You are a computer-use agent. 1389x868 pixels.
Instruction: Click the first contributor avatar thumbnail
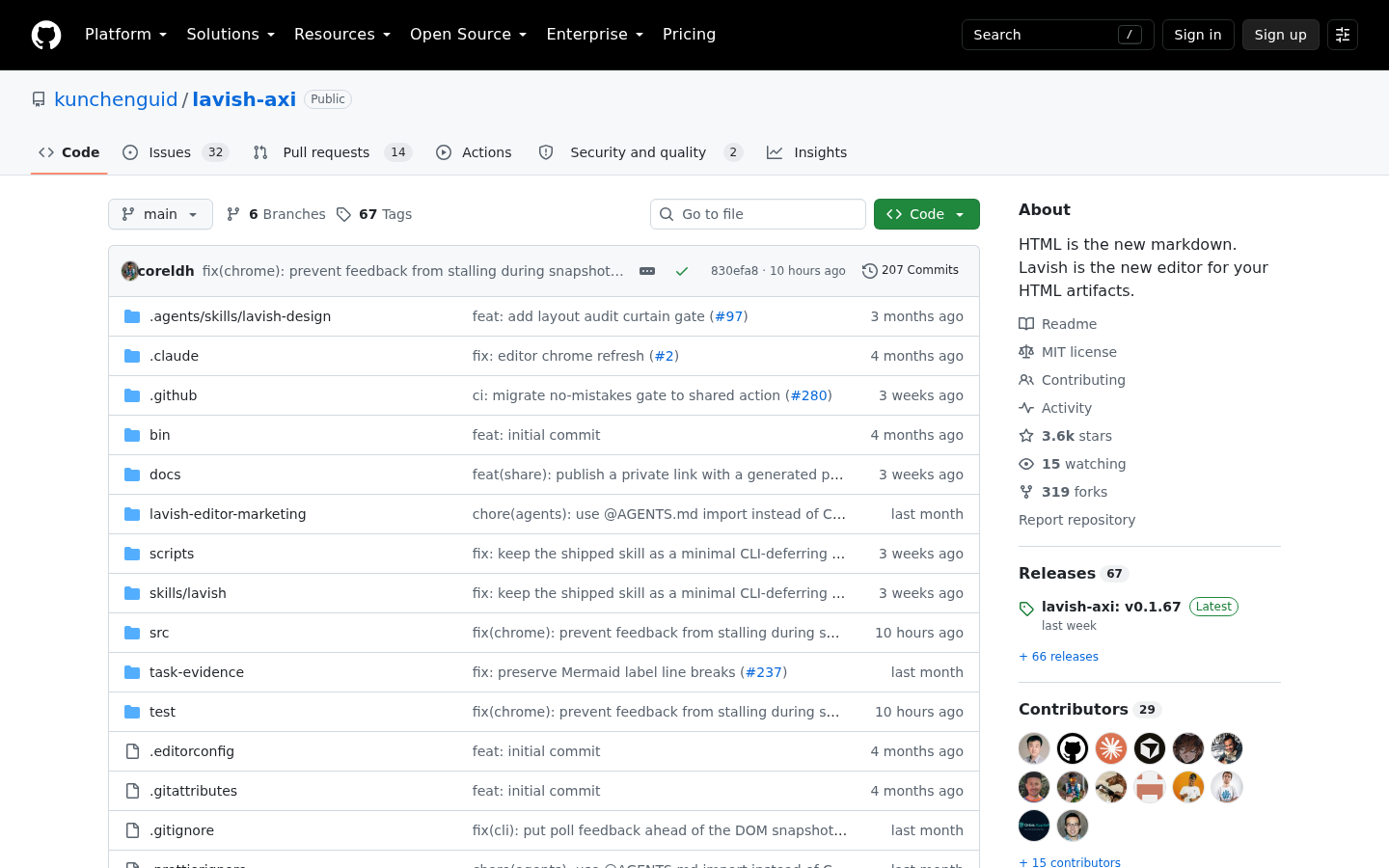point(1034,748)
